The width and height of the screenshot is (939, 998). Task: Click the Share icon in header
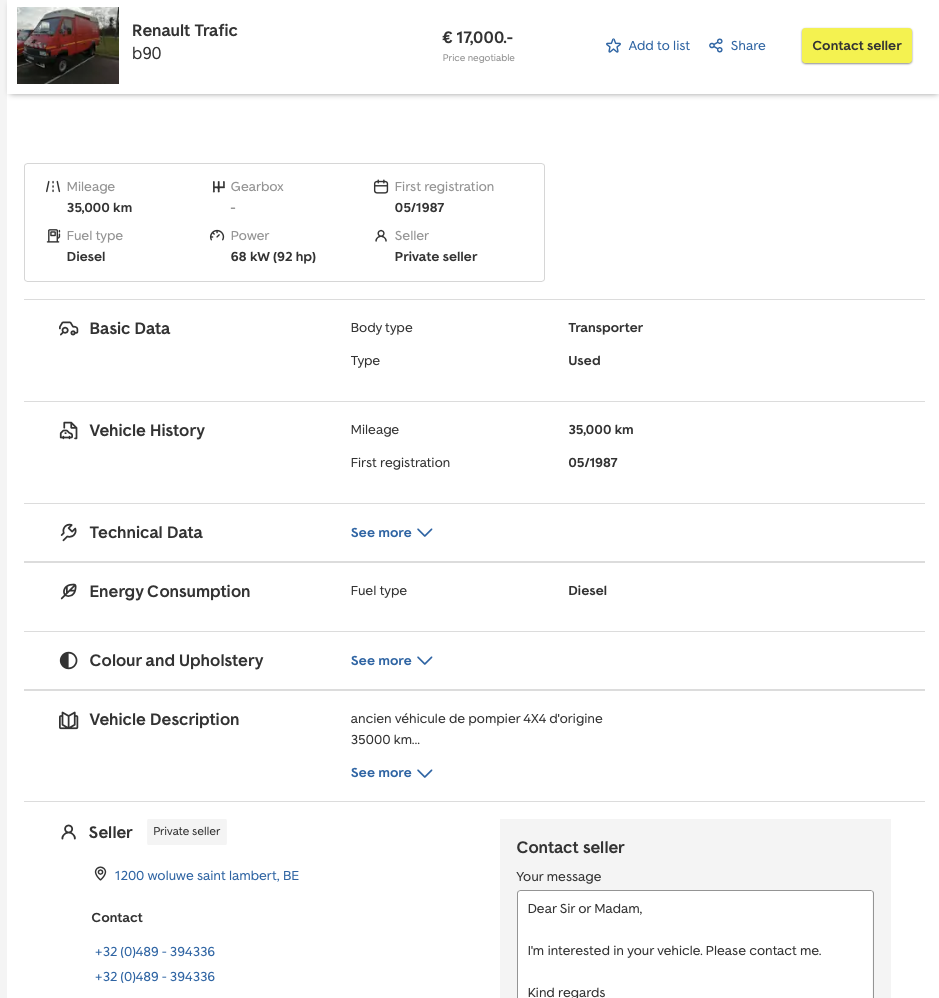(716, 46)
